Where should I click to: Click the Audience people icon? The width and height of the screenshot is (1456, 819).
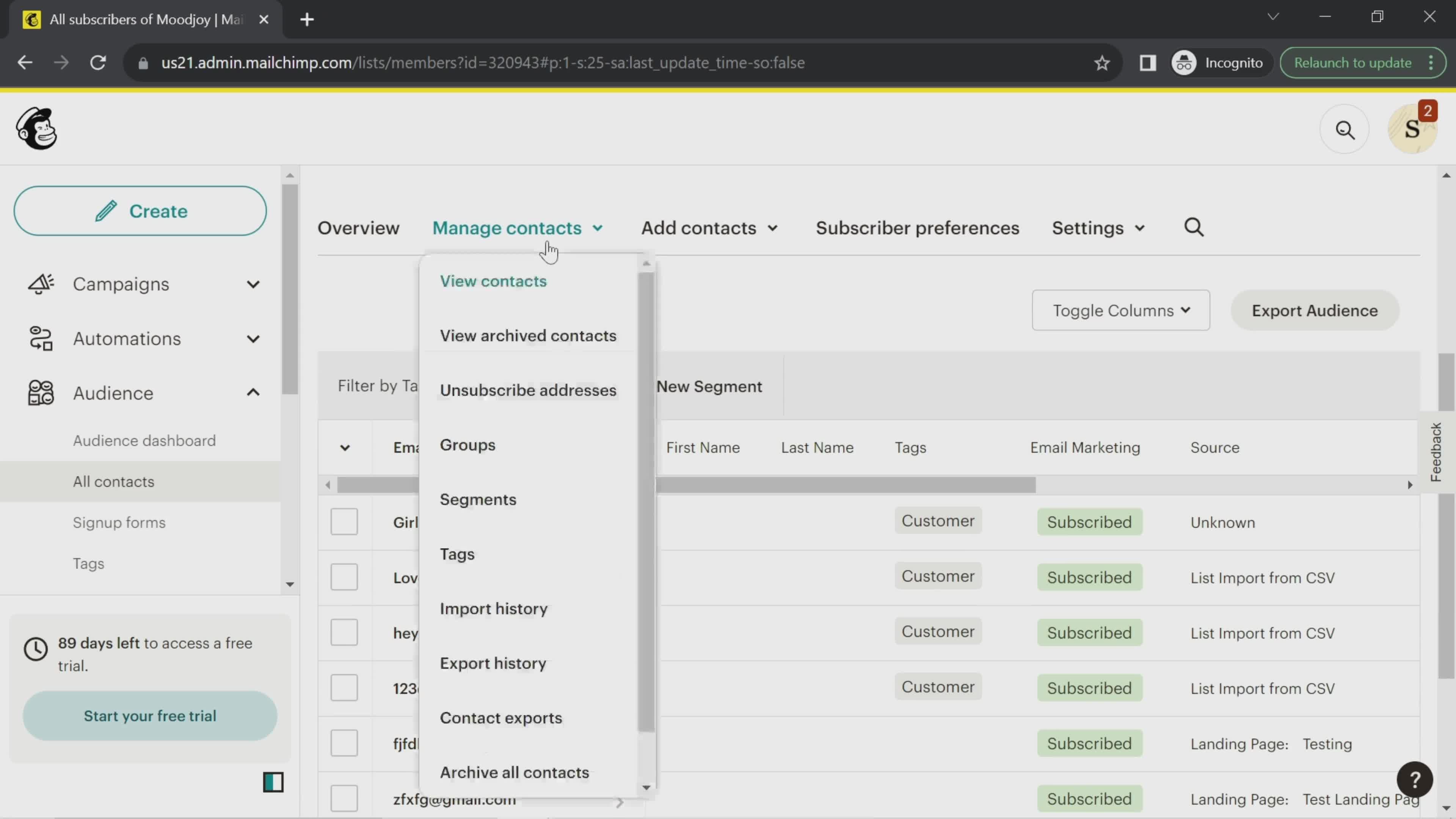(41, 393)
